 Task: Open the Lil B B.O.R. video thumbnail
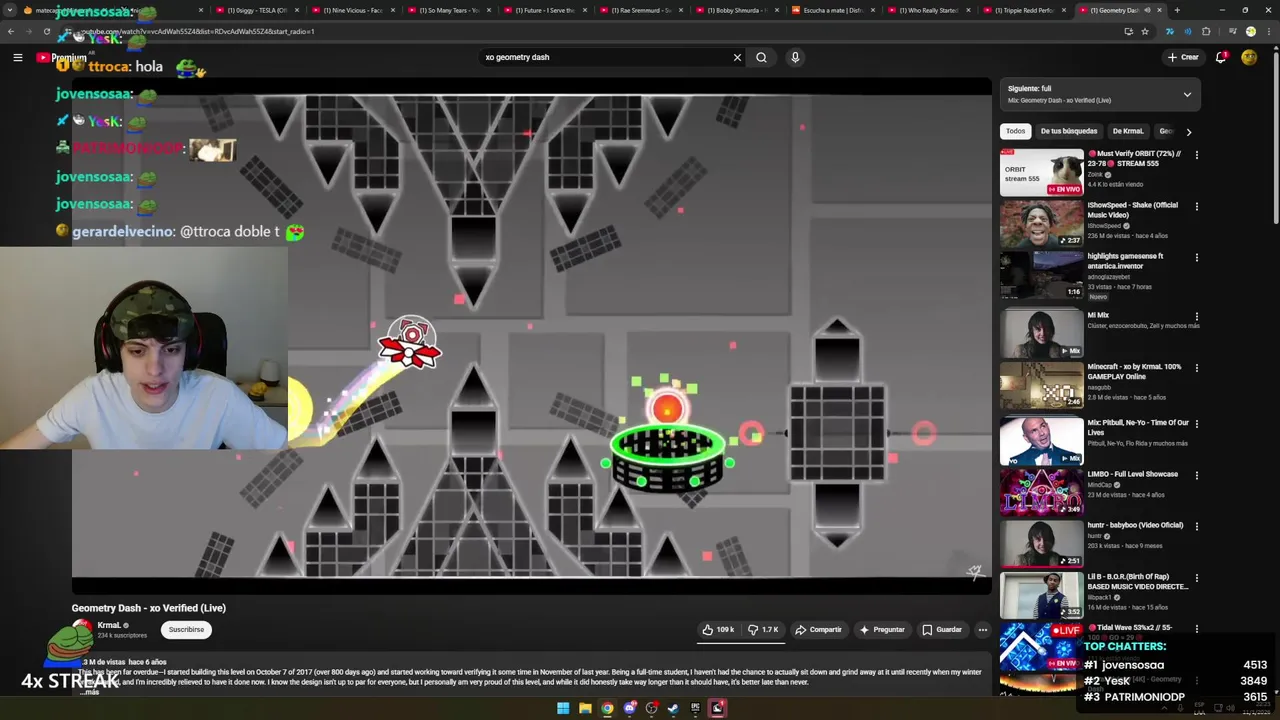[1041, 595]
